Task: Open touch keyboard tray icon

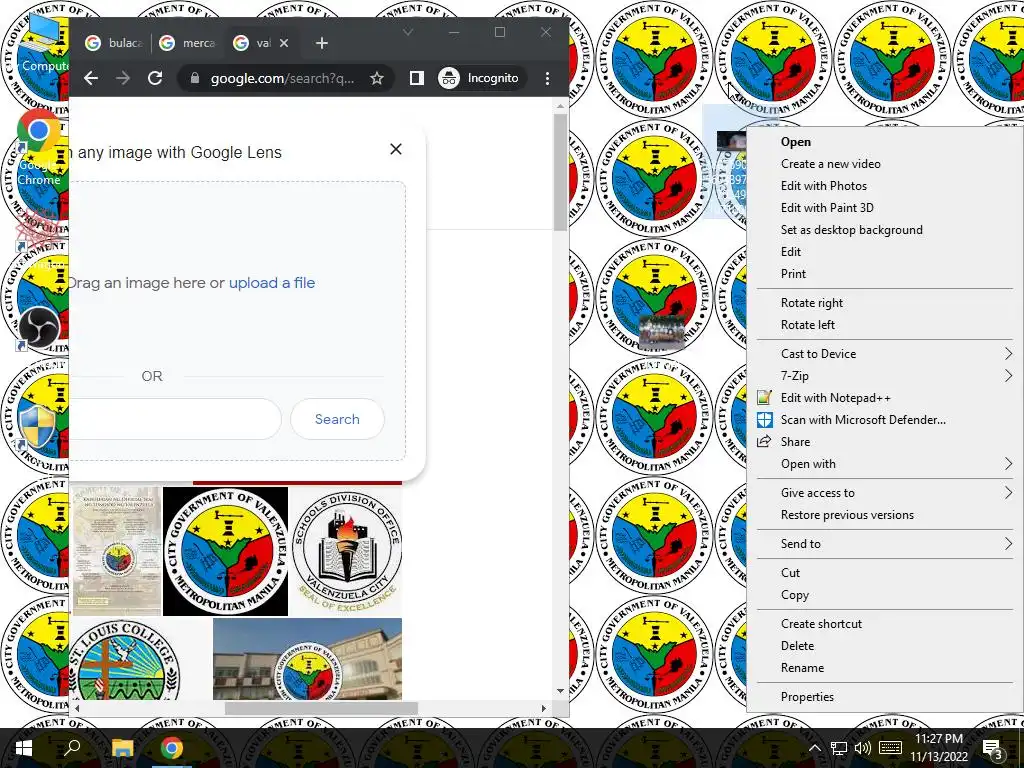Action: (890, 748)
